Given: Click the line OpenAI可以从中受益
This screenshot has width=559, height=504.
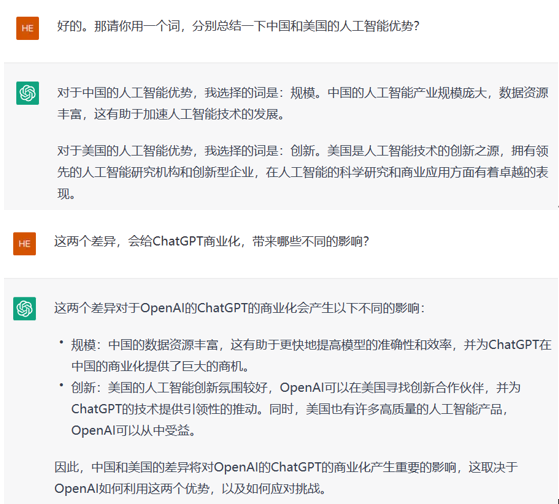Looking at the screenshot, I should (134, 431).
